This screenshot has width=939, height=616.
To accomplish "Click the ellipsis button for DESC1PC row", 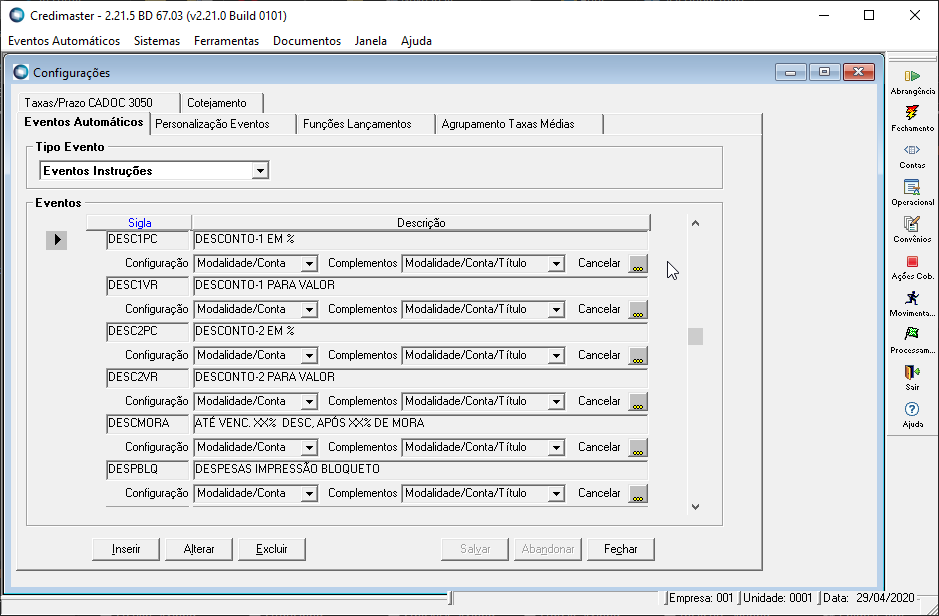I will point(638,263).
